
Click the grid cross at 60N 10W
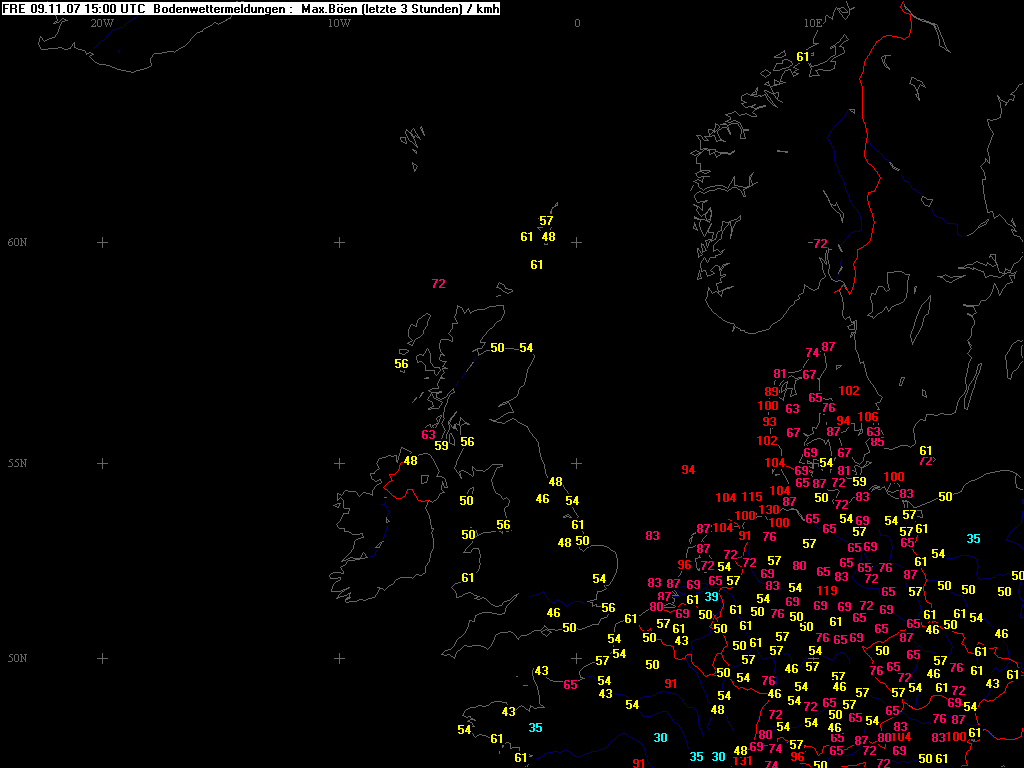[x=339, y=243]
